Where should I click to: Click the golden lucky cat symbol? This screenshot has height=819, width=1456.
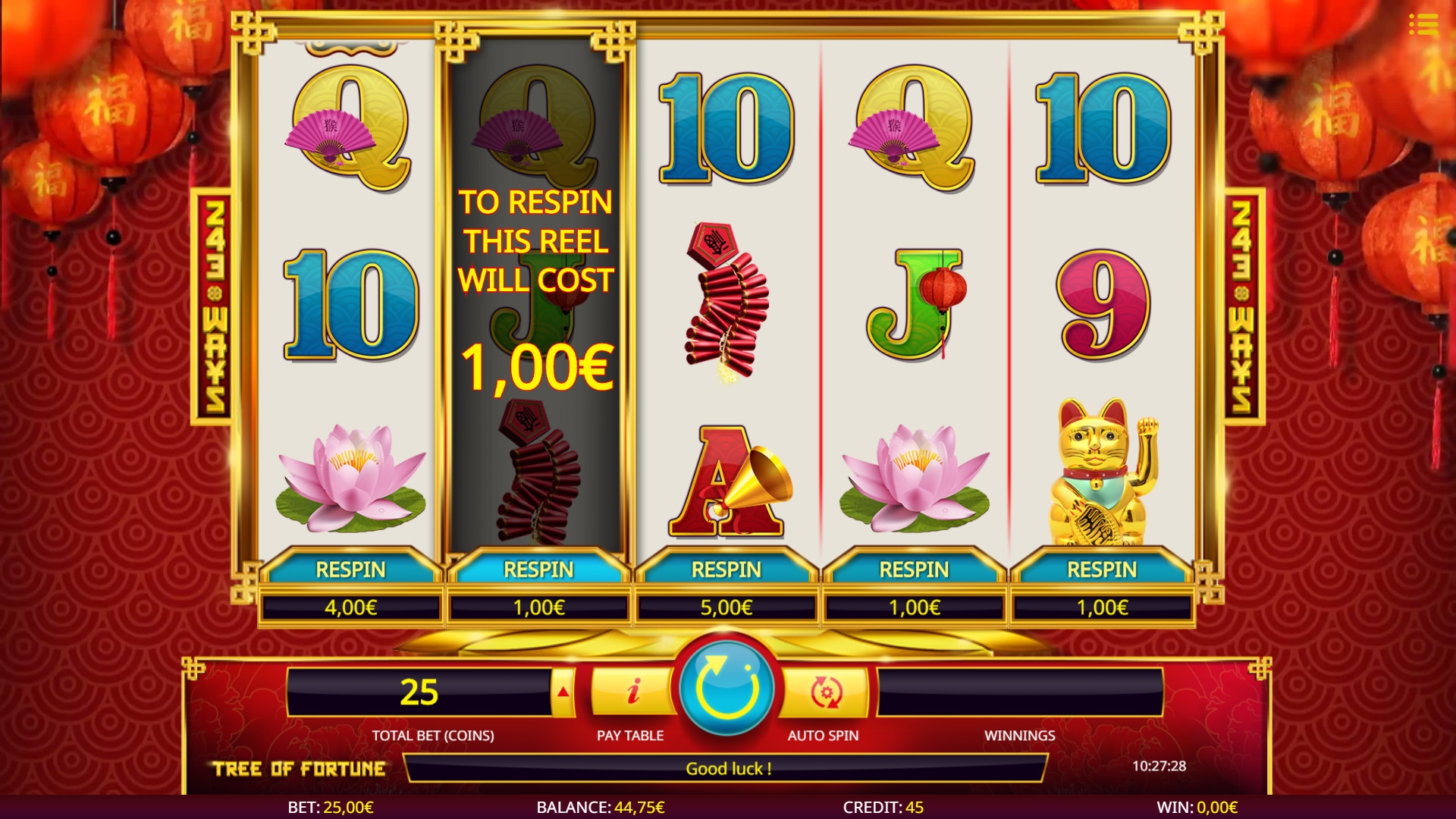pyautogui.click(x=1102, y=473)
